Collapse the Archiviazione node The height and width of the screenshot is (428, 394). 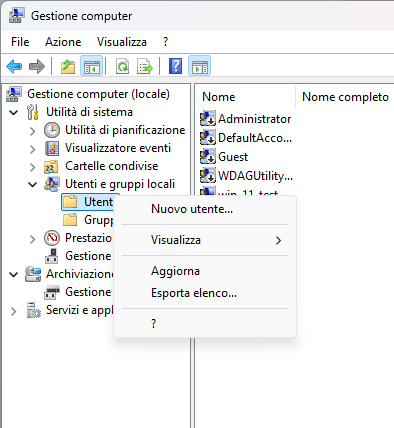14,274
